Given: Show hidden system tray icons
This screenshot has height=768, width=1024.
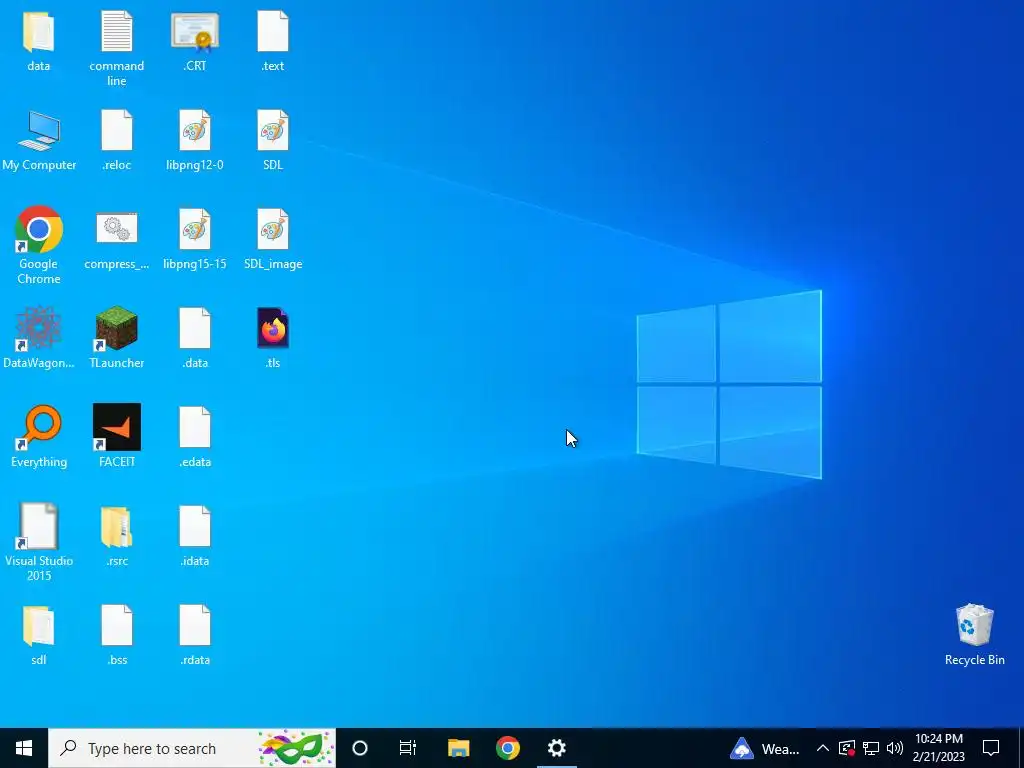Looking at the screenshot, I should [823, 748].
